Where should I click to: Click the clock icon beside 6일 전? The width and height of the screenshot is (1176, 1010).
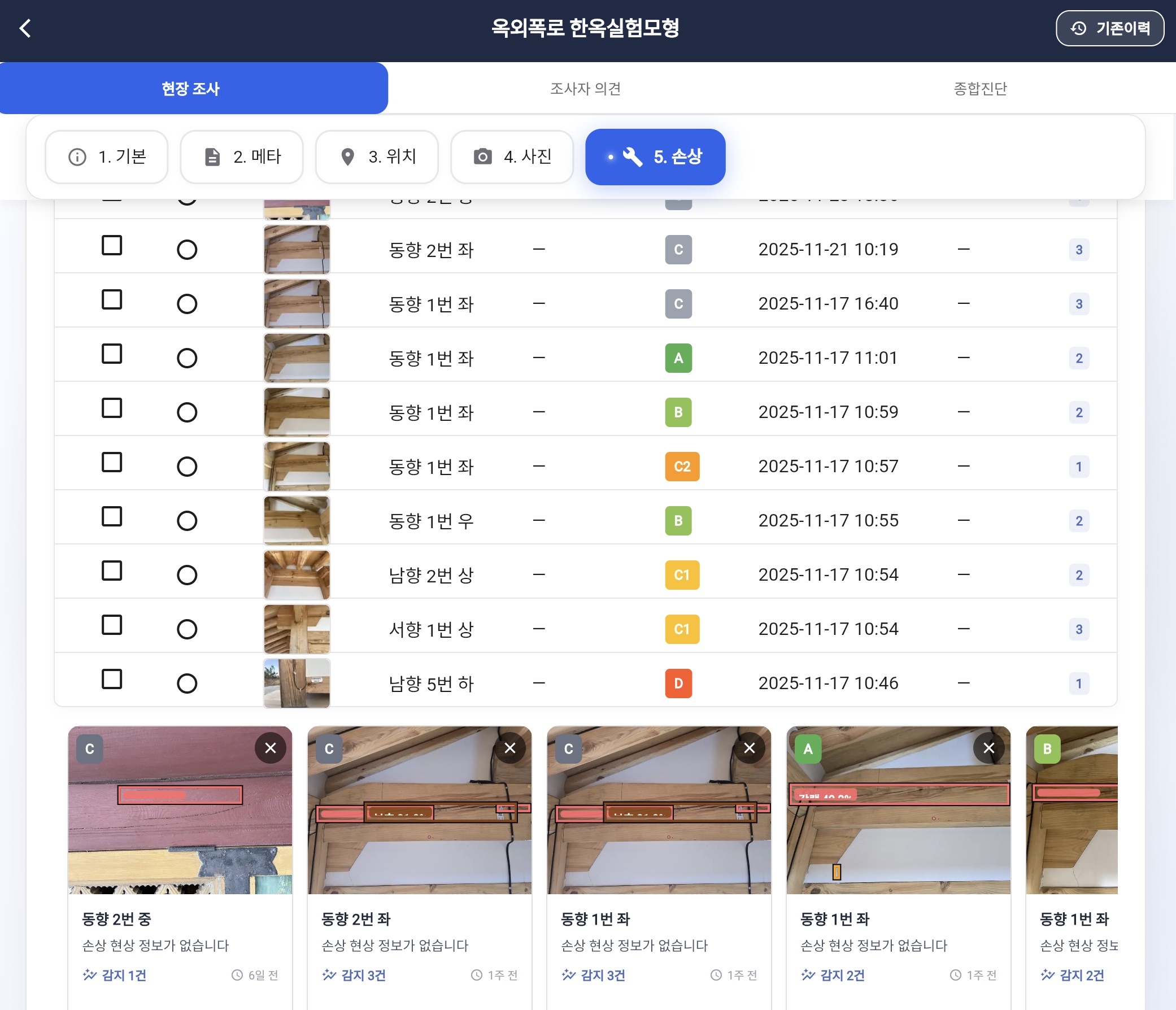tap(237, 975)
